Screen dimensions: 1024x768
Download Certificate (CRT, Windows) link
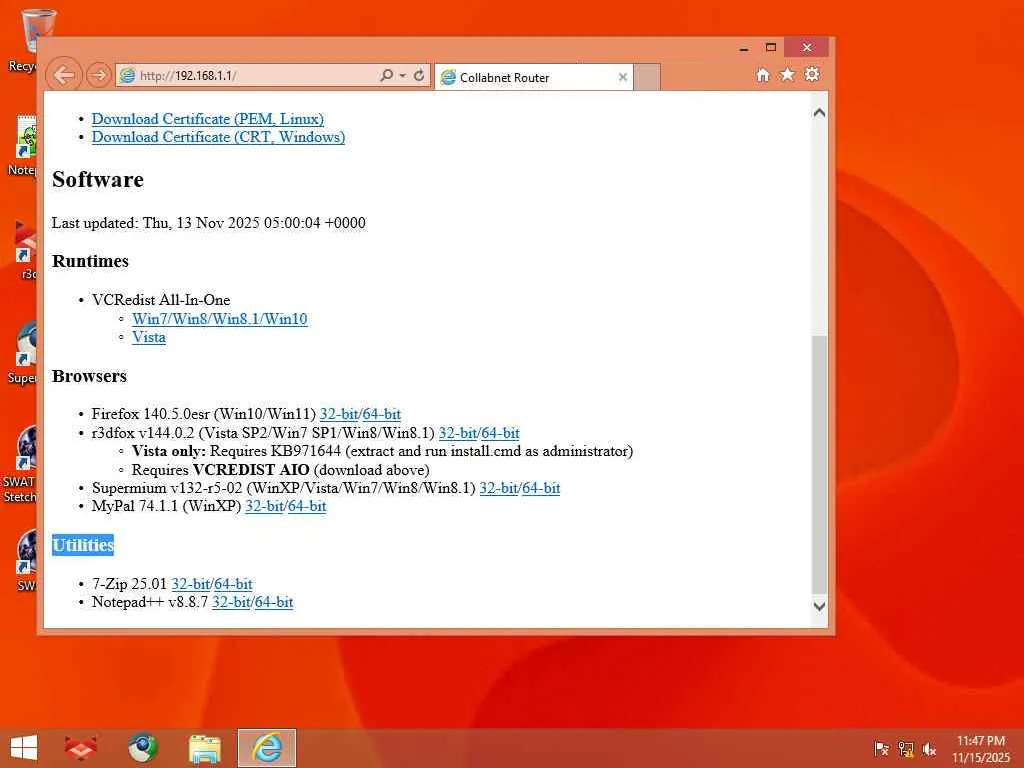[218, 137]
